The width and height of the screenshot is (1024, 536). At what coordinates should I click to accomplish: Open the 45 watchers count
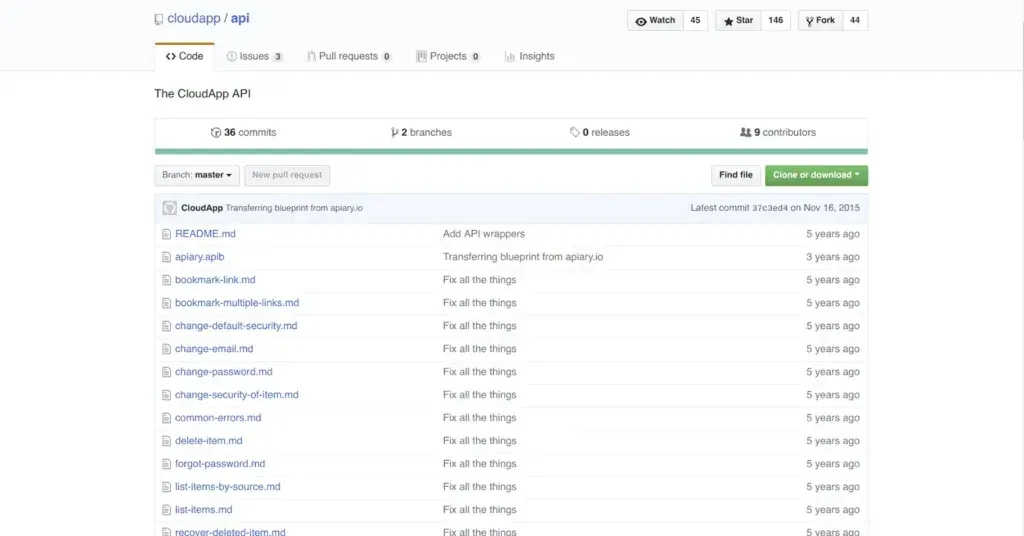pyautogui.click(x=696, y=20)
